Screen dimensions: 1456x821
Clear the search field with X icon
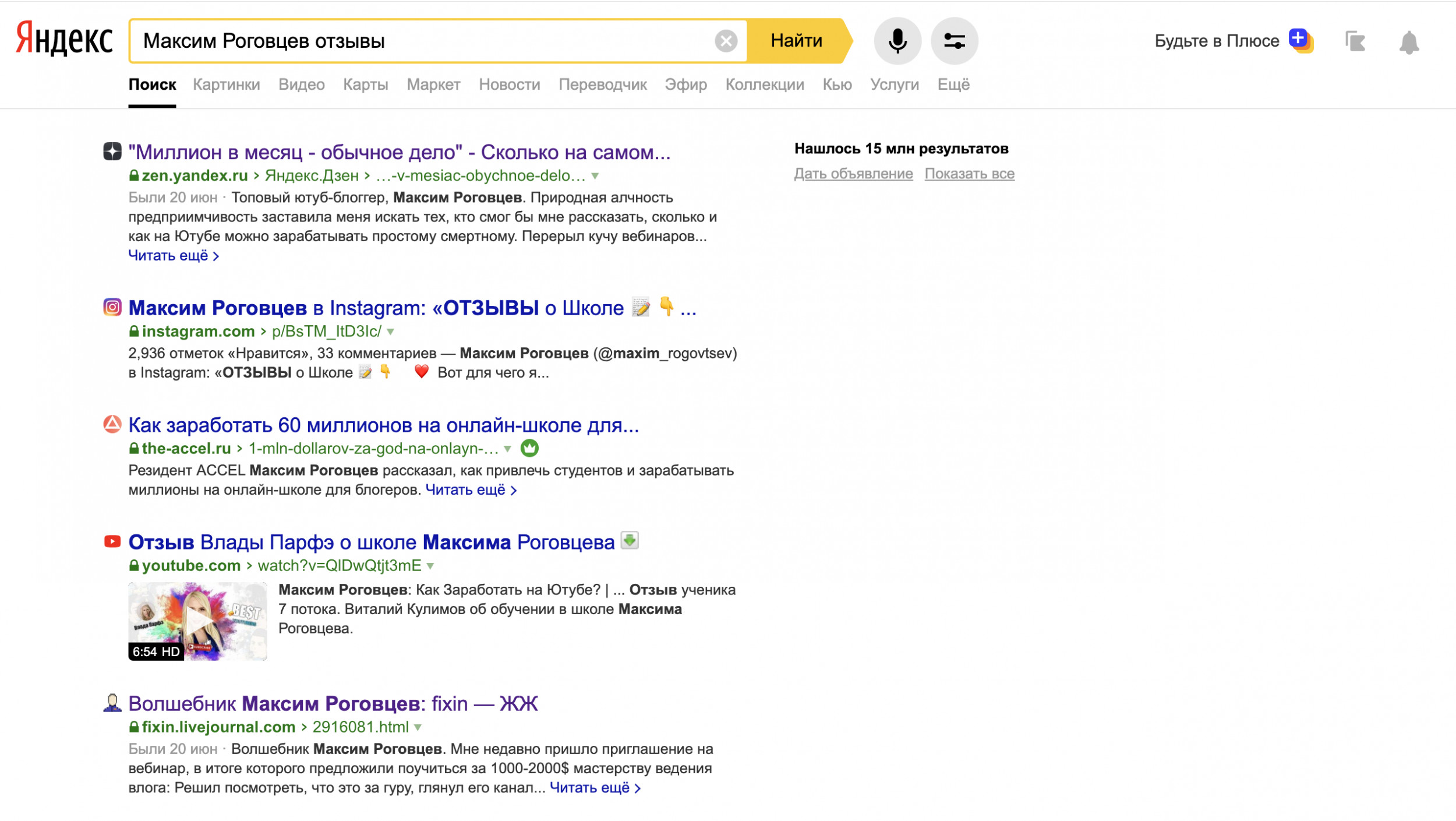[726, 41]
